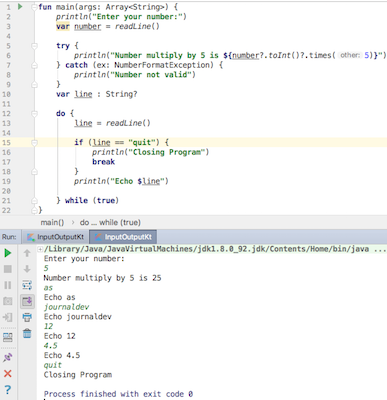The width and height of the screenshot is (387, 400).
Task: Click console line 'Enter your number:'
Action: point(84,259)
